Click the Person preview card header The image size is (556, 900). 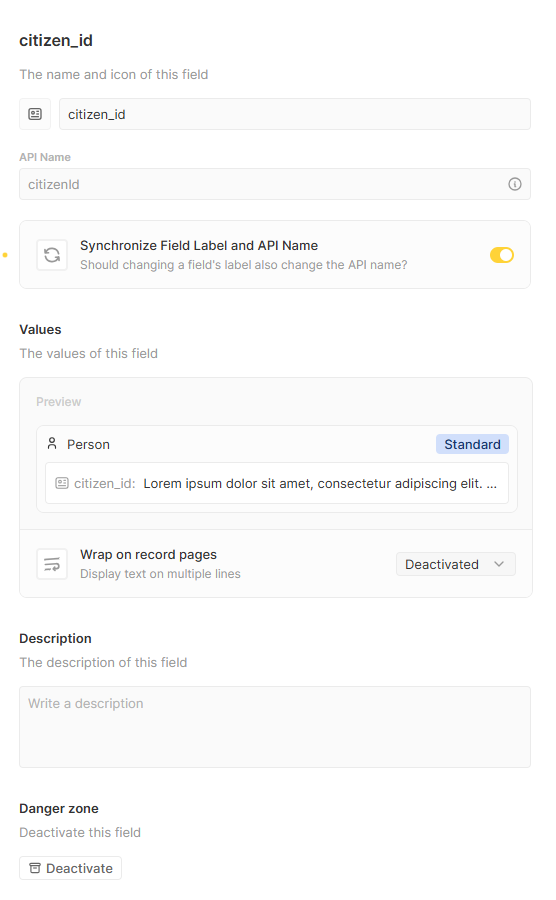277,444
